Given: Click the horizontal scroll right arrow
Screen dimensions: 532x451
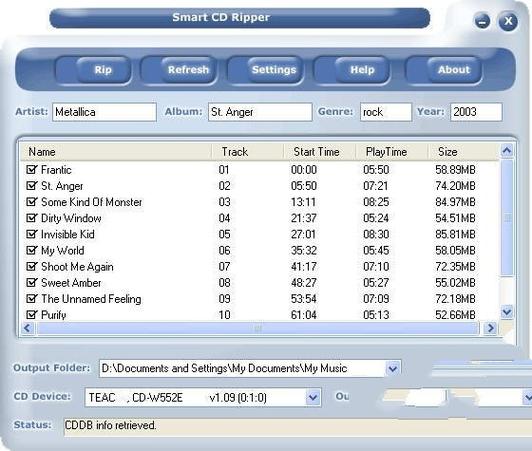Looking at the screenshot, I should [490, 328].
